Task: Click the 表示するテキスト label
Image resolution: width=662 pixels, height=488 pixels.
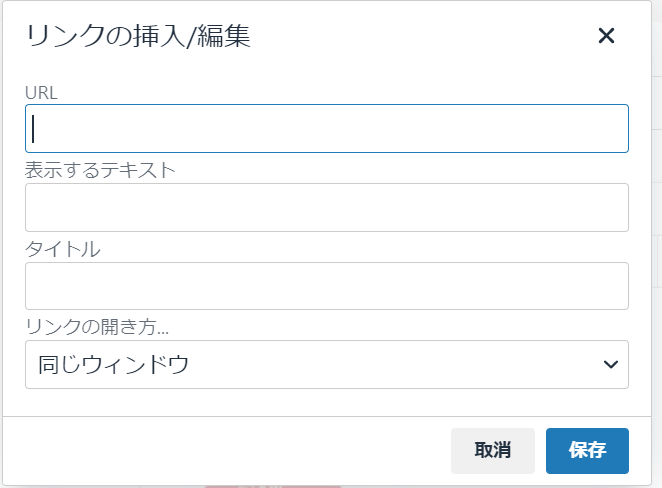Action: [100, 170]
